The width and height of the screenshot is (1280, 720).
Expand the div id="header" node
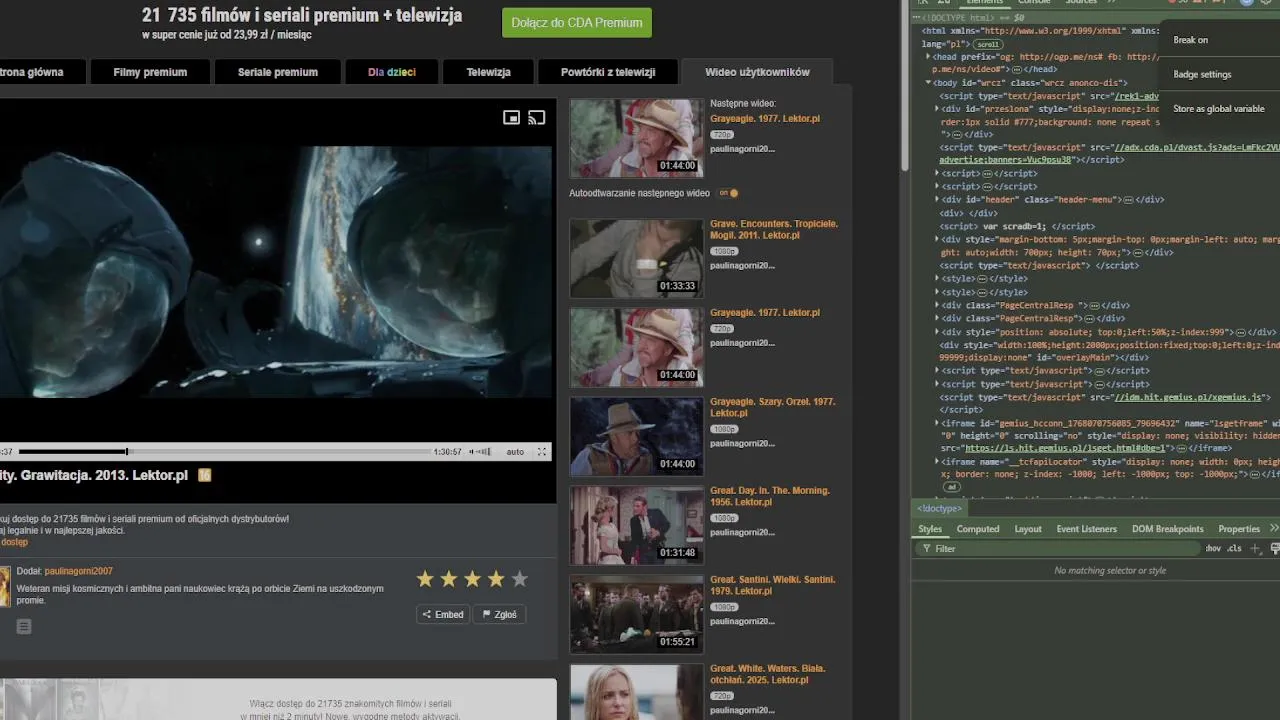(937, 200)
